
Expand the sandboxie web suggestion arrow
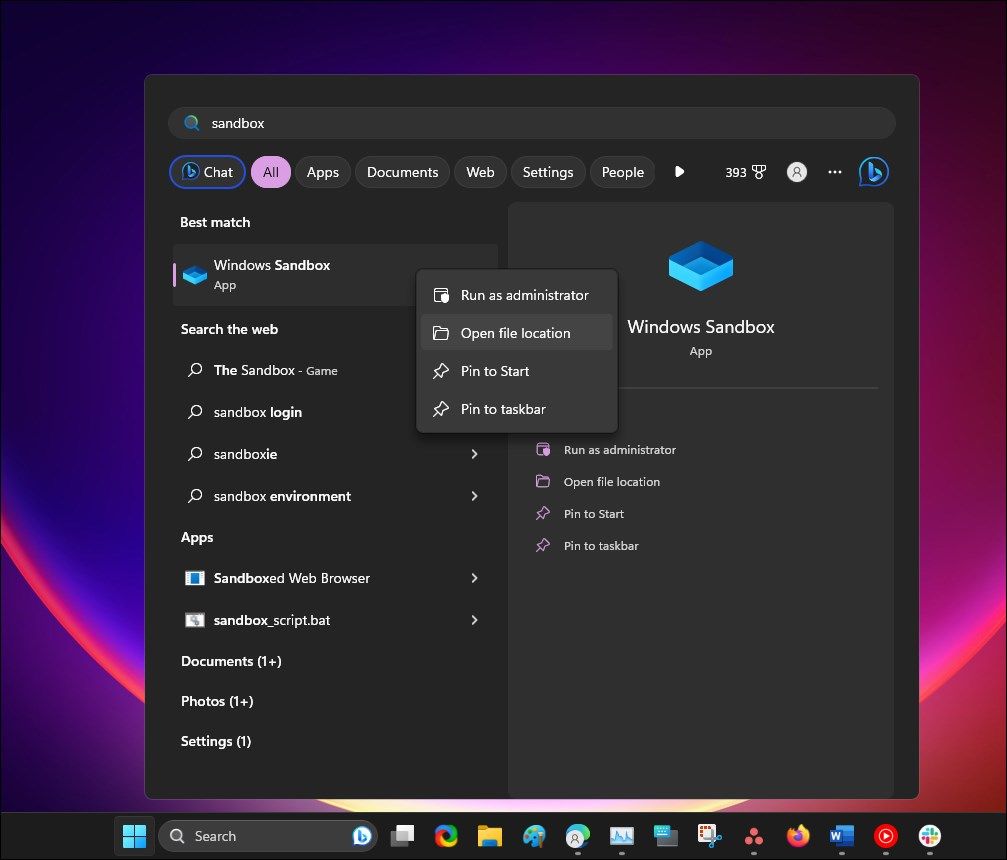(474, 454)
